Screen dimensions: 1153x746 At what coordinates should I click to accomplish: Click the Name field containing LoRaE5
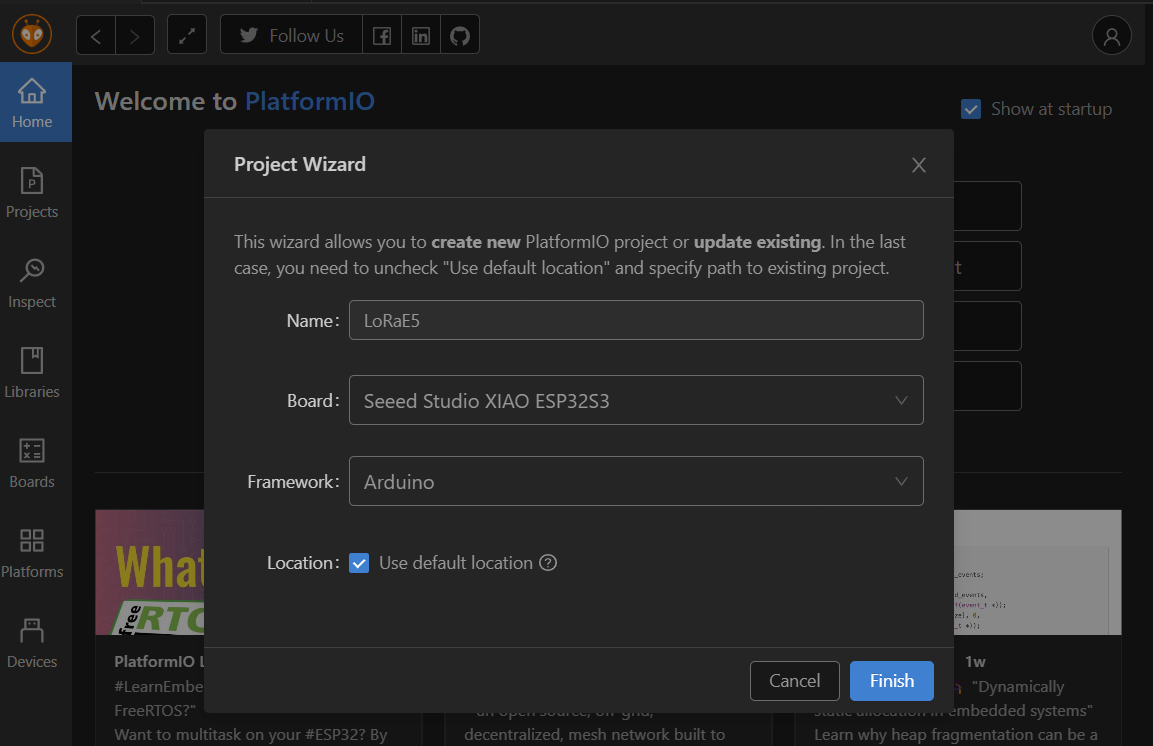tap(636, 320)
